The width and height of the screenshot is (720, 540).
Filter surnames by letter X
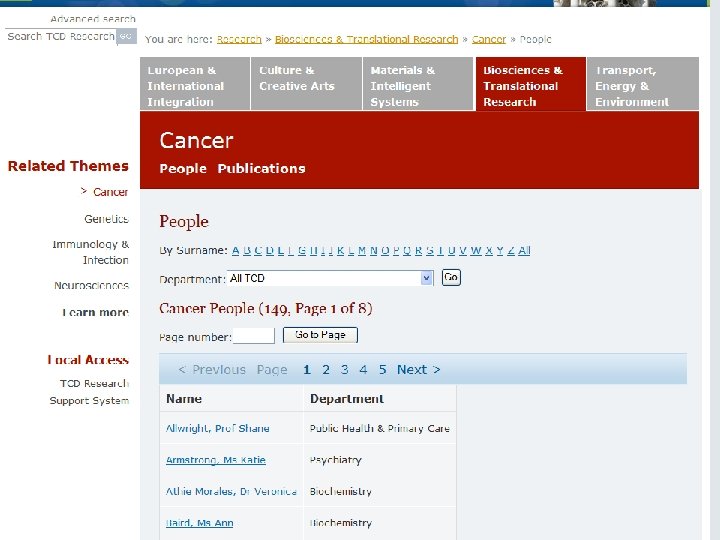click(489, 251)
